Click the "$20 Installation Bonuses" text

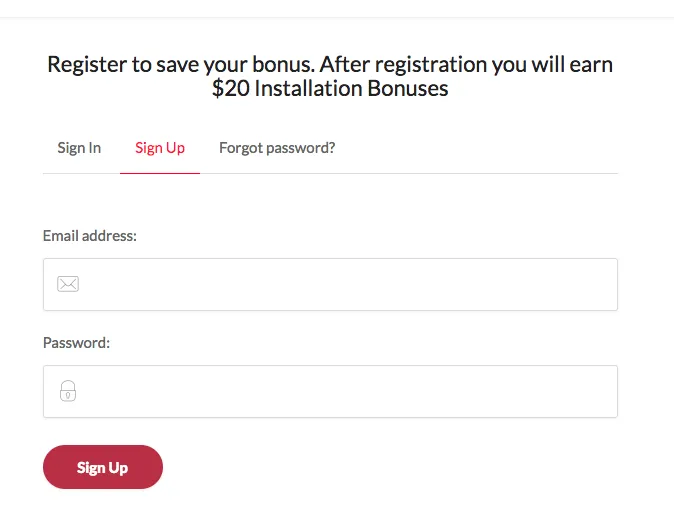[330, 89]
